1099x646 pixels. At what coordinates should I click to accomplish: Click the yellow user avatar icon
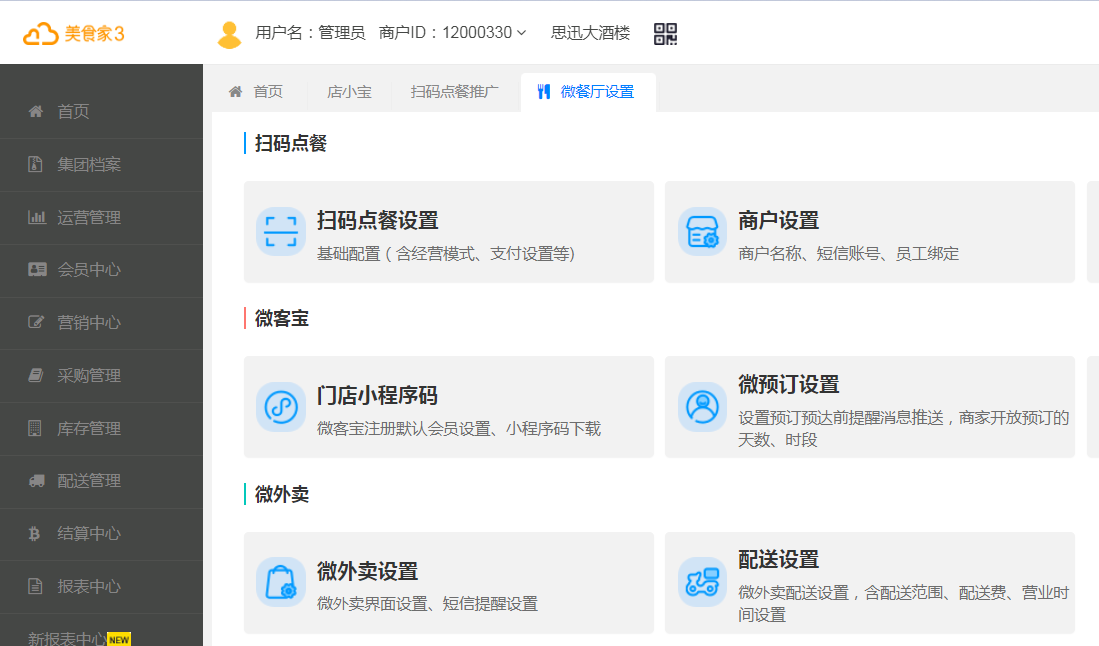[x=228, y=32]
